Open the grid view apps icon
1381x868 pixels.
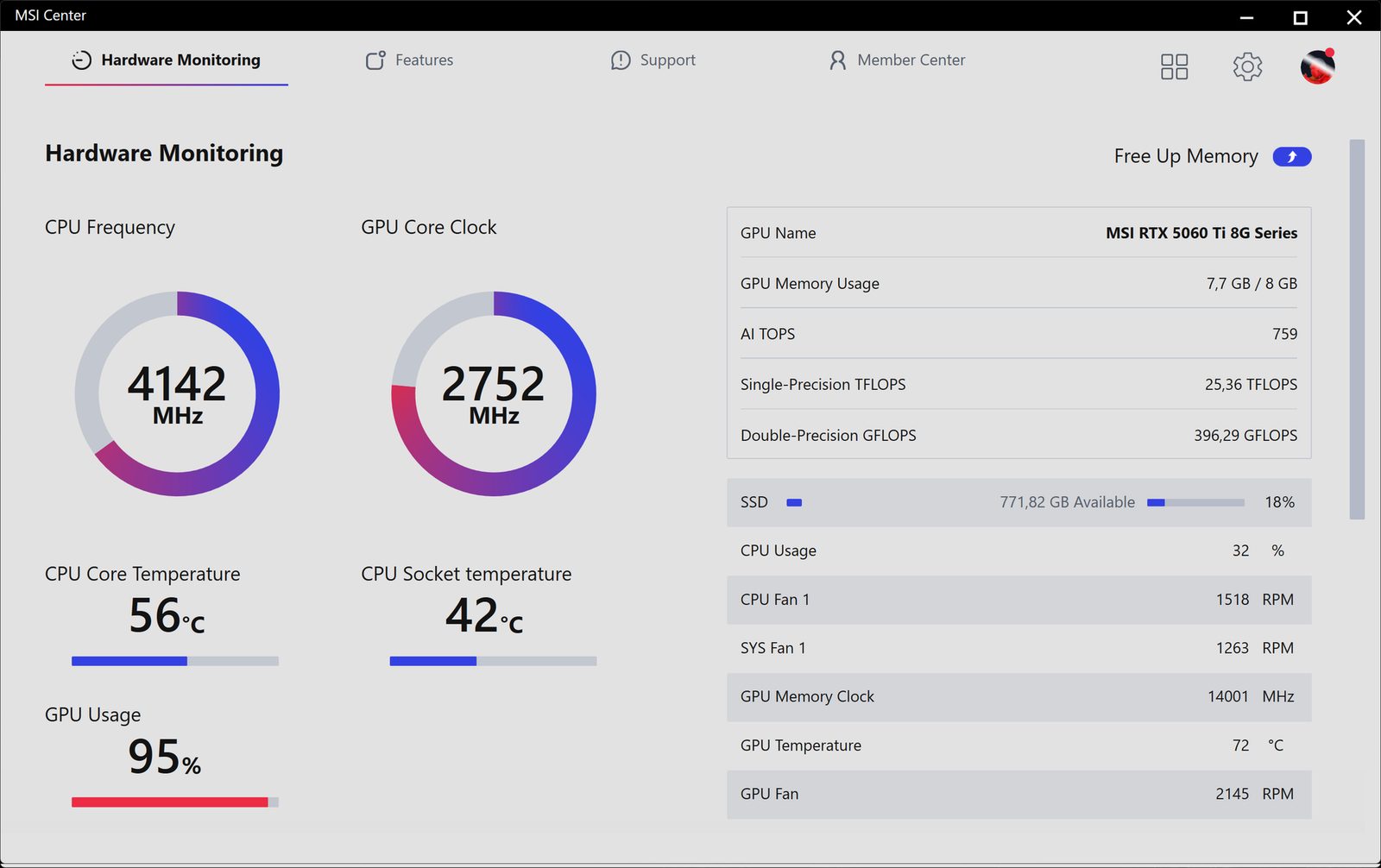click(1174, 66)
